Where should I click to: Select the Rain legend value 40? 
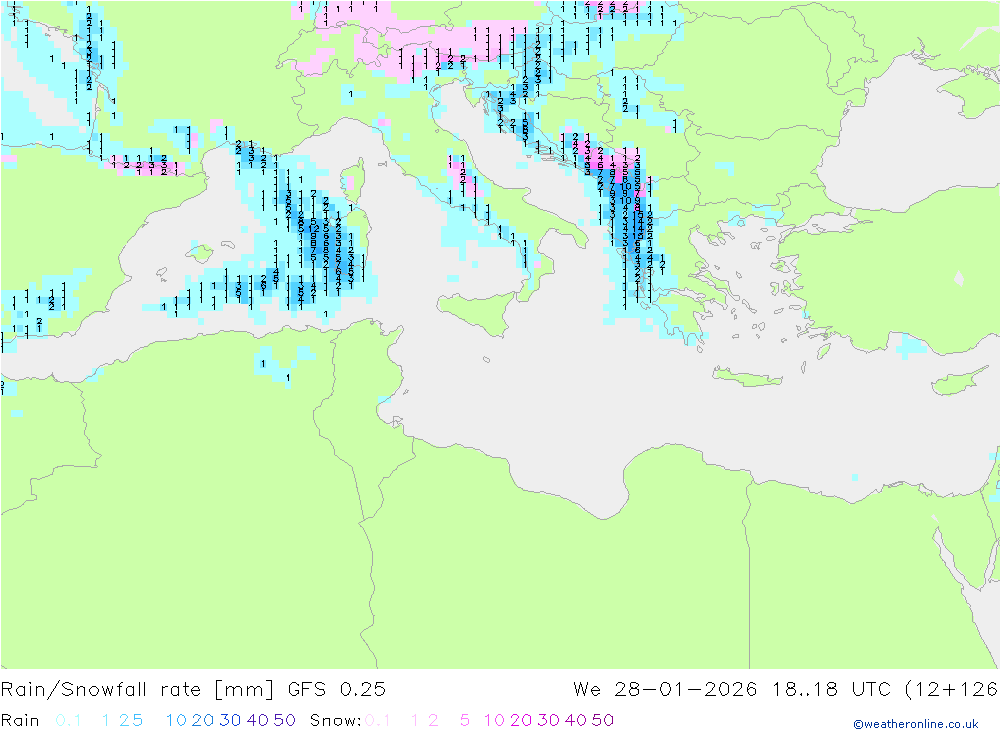[x=258, y=720]
